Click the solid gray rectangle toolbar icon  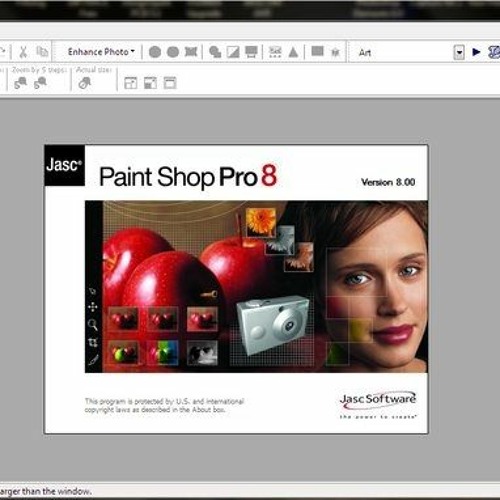tap(317, 51)
